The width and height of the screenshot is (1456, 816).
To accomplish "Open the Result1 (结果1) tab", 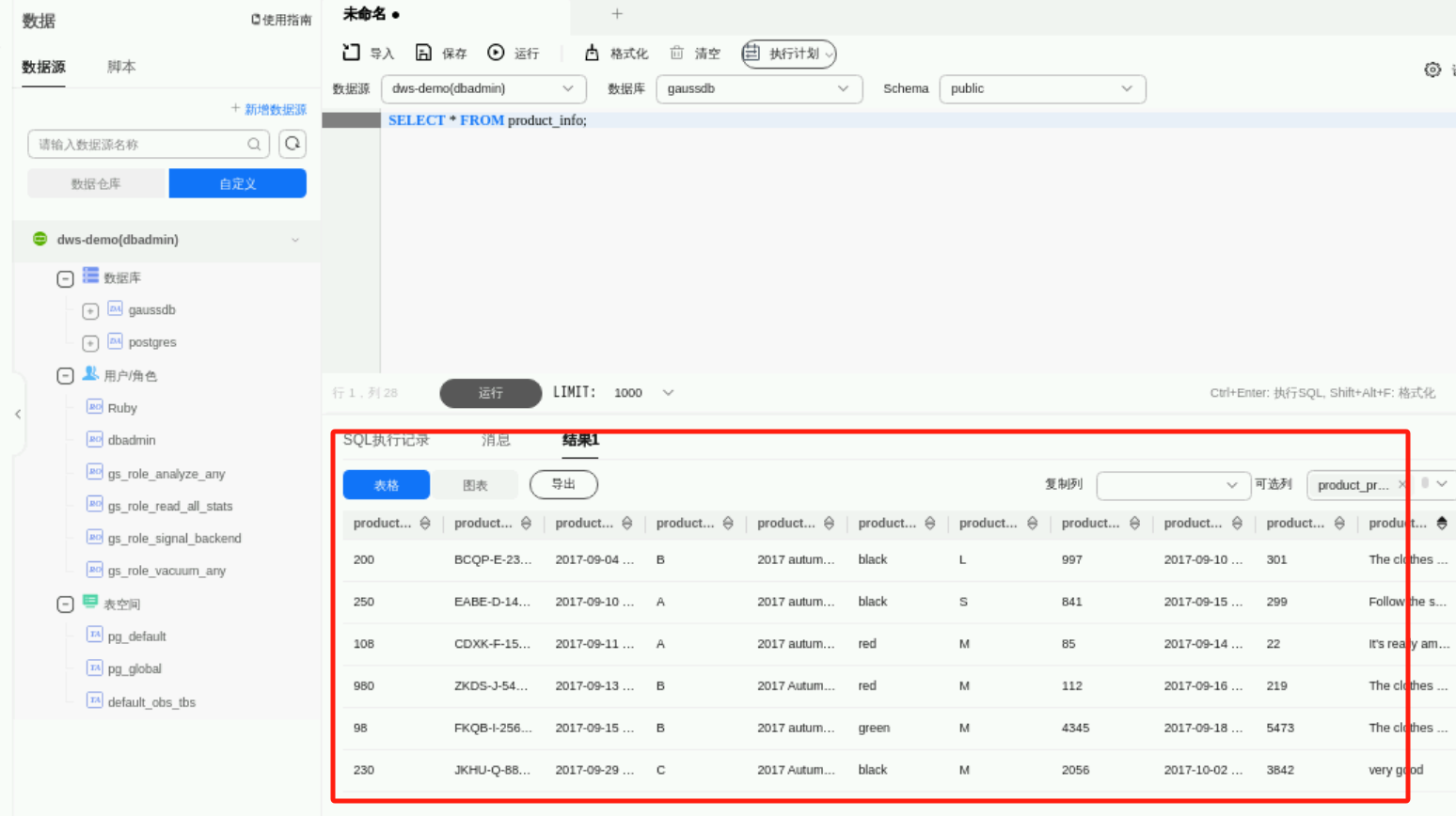I will tap(580, 440).
